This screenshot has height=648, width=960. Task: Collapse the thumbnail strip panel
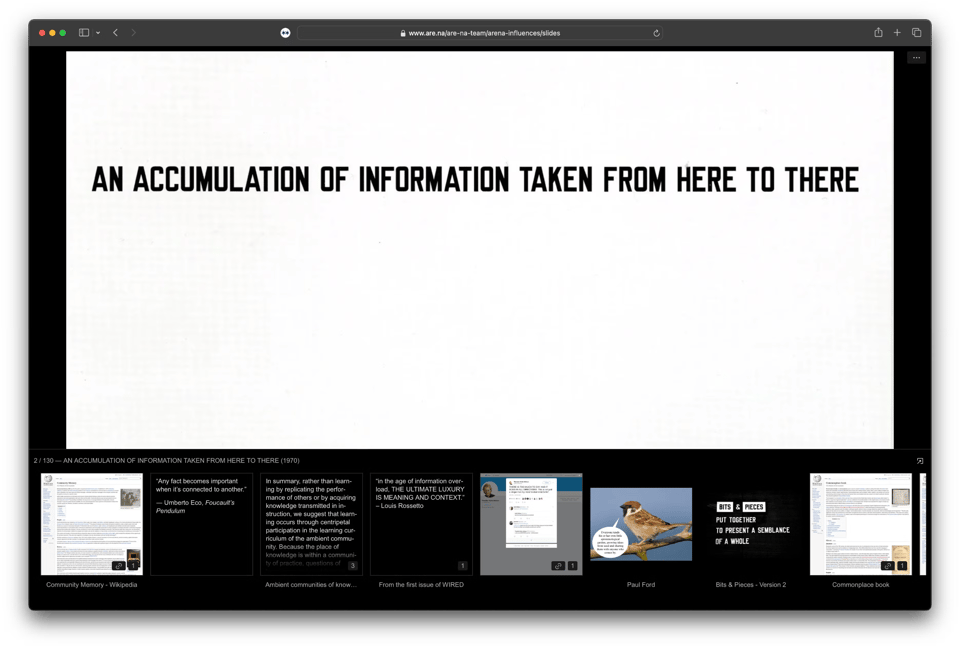point(920,461)
